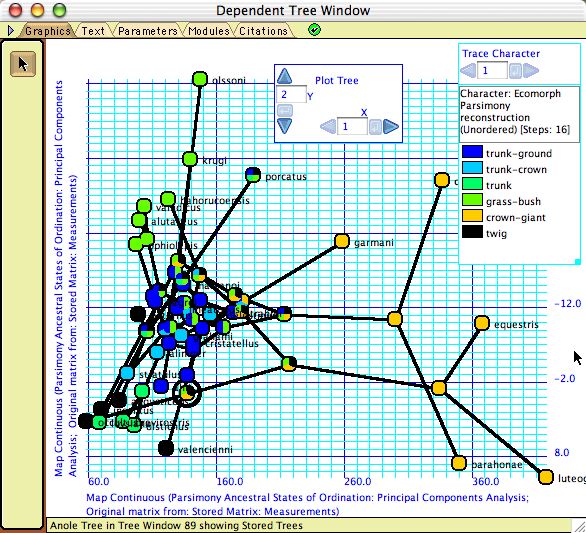Viewport: 586px width, 533px height.
Task: Switch to the Citations tab
Action: [x=263, y=31]
